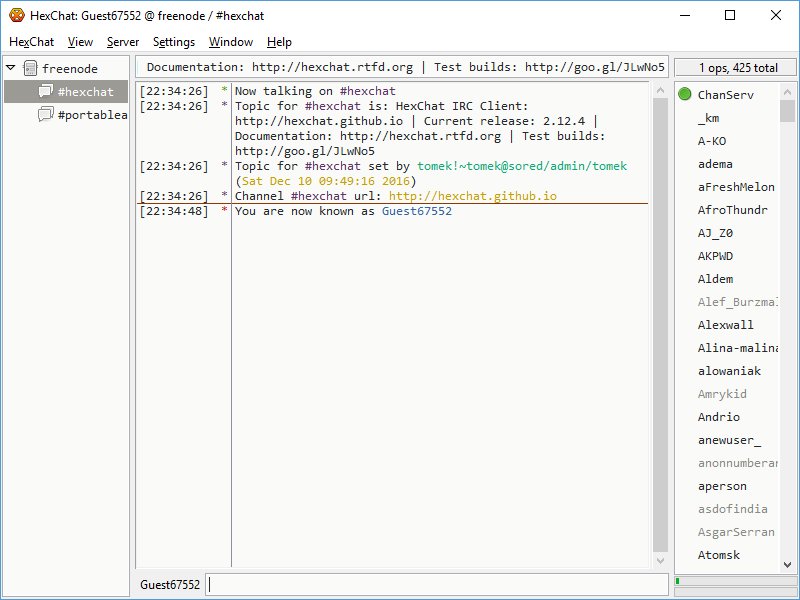
Task: Click the [22:34:48] timestamp
Action: (x=174, y=211)
